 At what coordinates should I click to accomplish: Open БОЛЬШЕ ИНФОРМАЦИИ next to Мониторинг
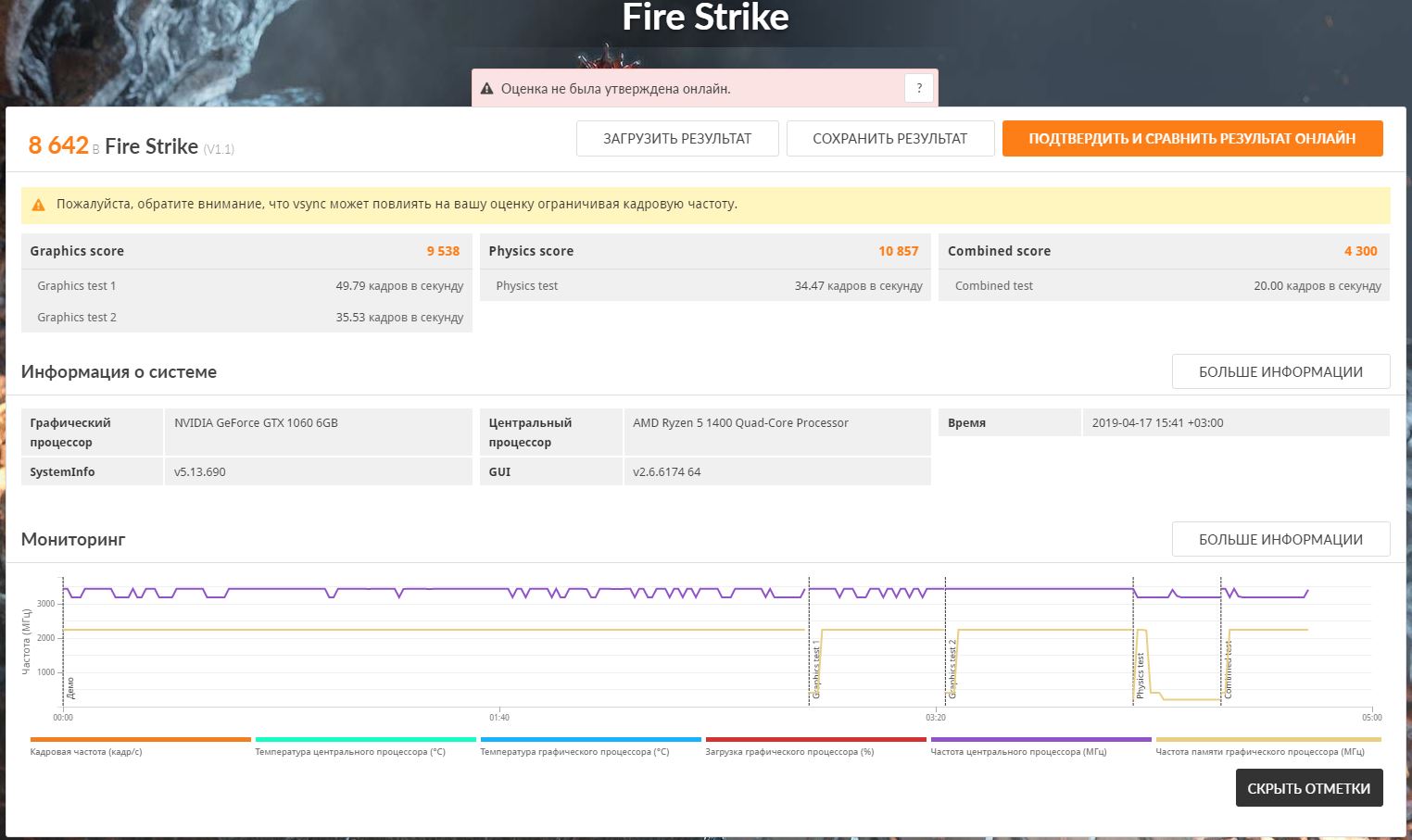(x=1280, y=539)
